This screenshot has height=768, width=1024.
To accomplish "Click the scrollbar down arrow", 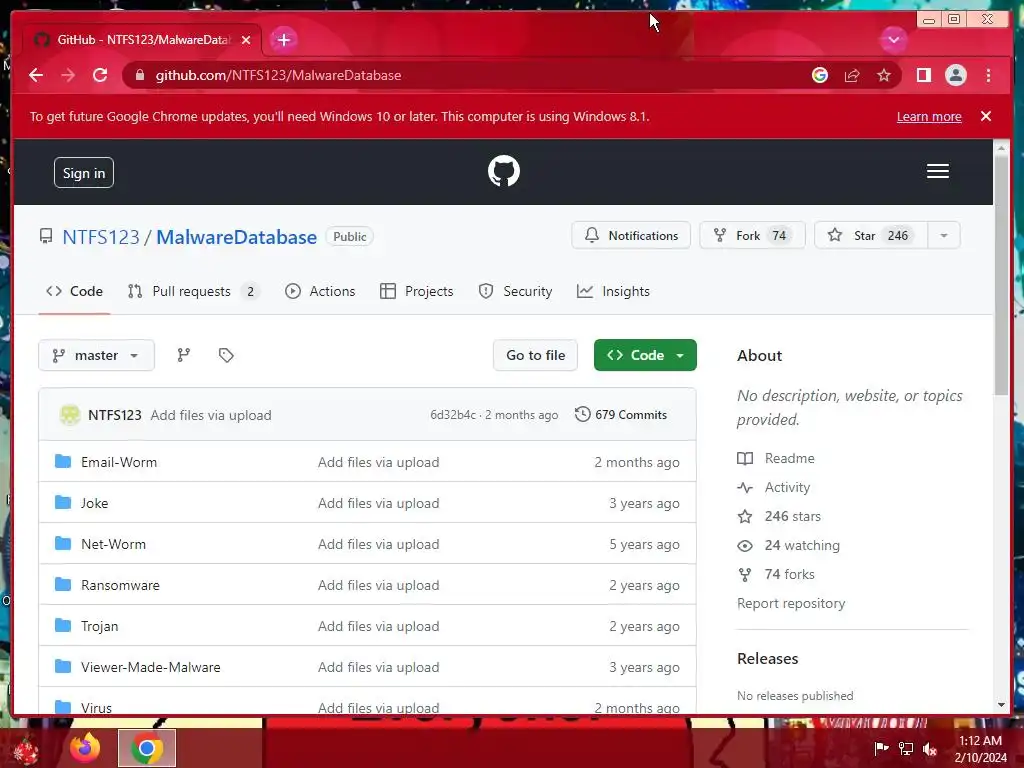I will pos(1002,705).
